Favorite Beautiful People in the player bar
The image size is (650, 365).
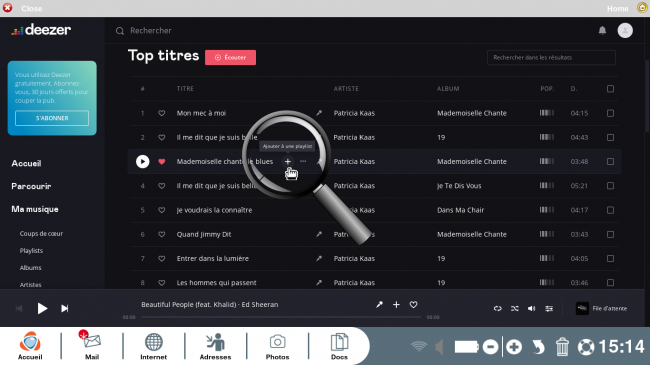click(x=413, y=304)
